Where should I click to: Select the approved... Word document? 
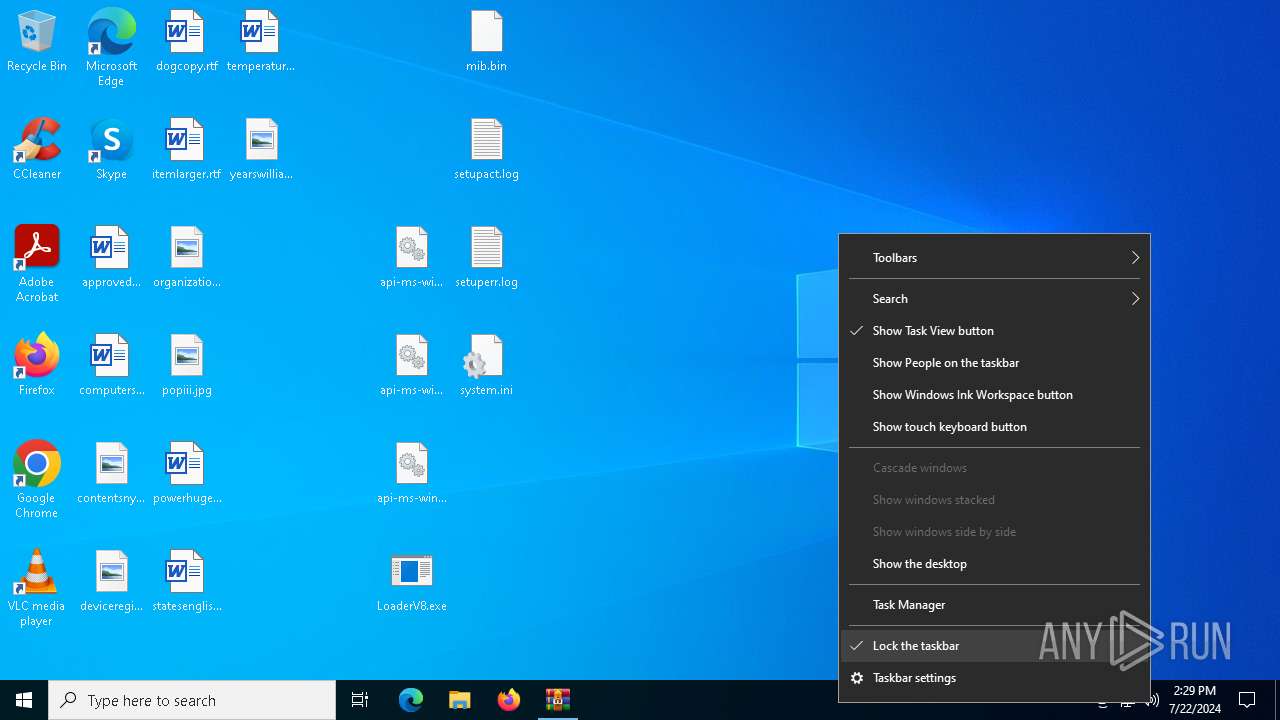(x=111, y=258)
